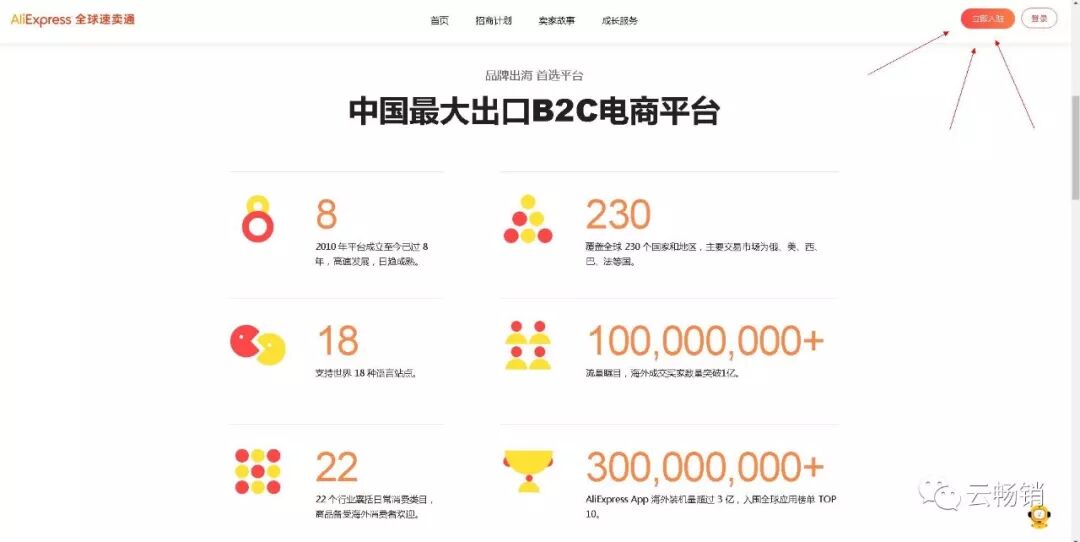
Task: Click the large orange number 8
Action: pos(326,215)
